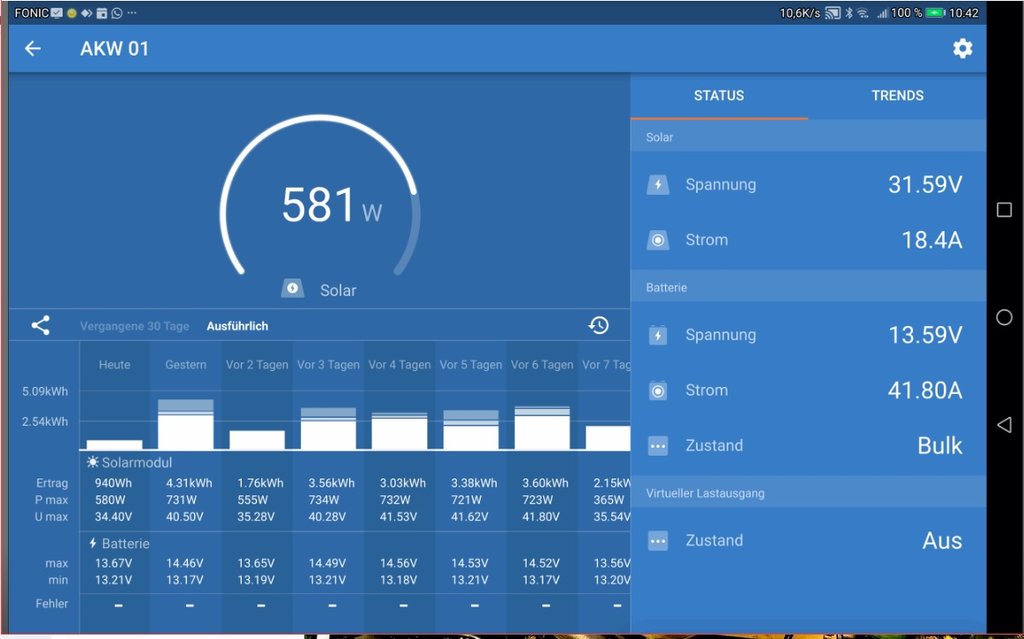
Task: Tap the Batterie Spannung icon
Action: click(x=657, y=335)
